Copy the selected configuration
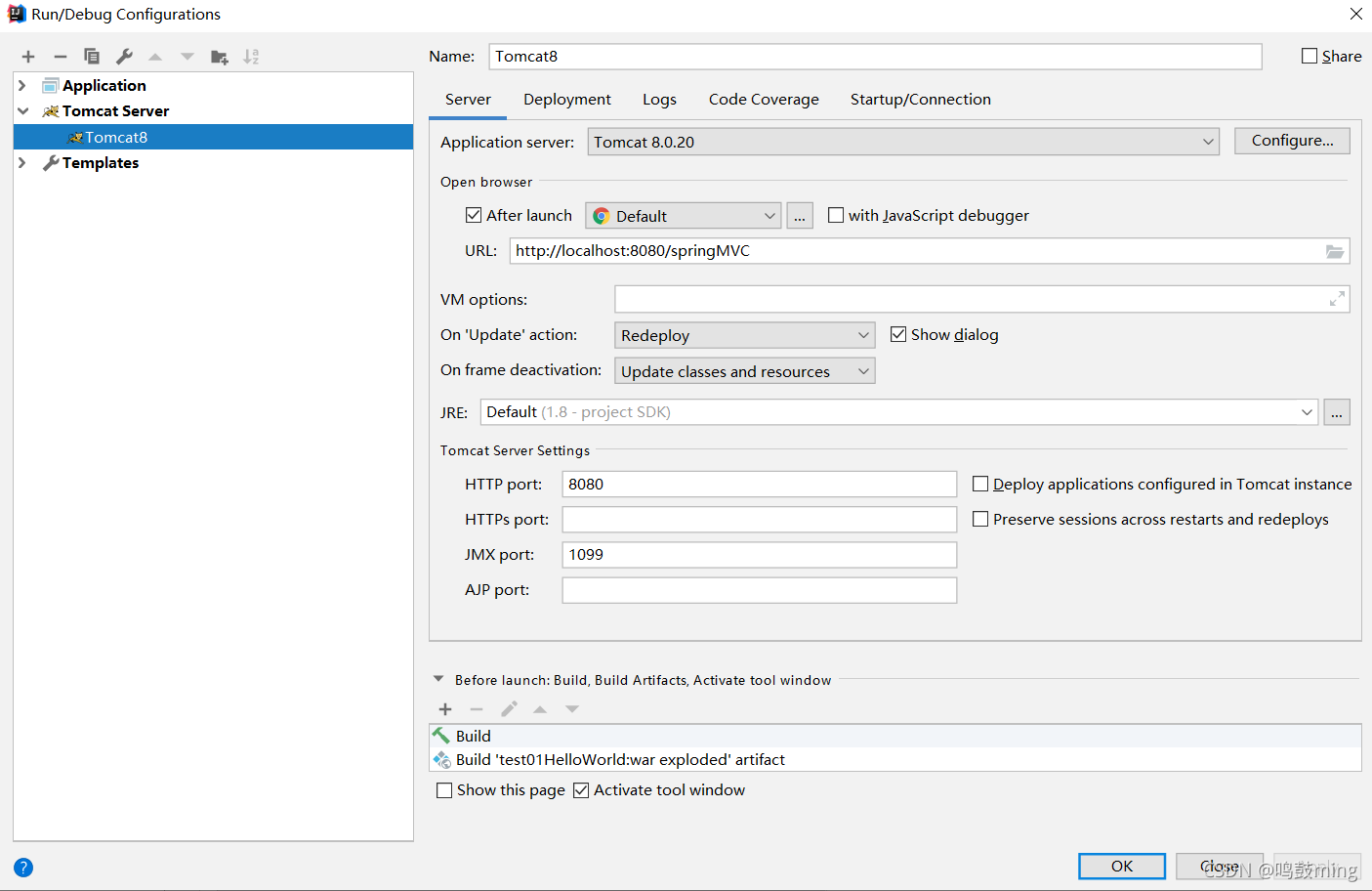 click(92, 57)
